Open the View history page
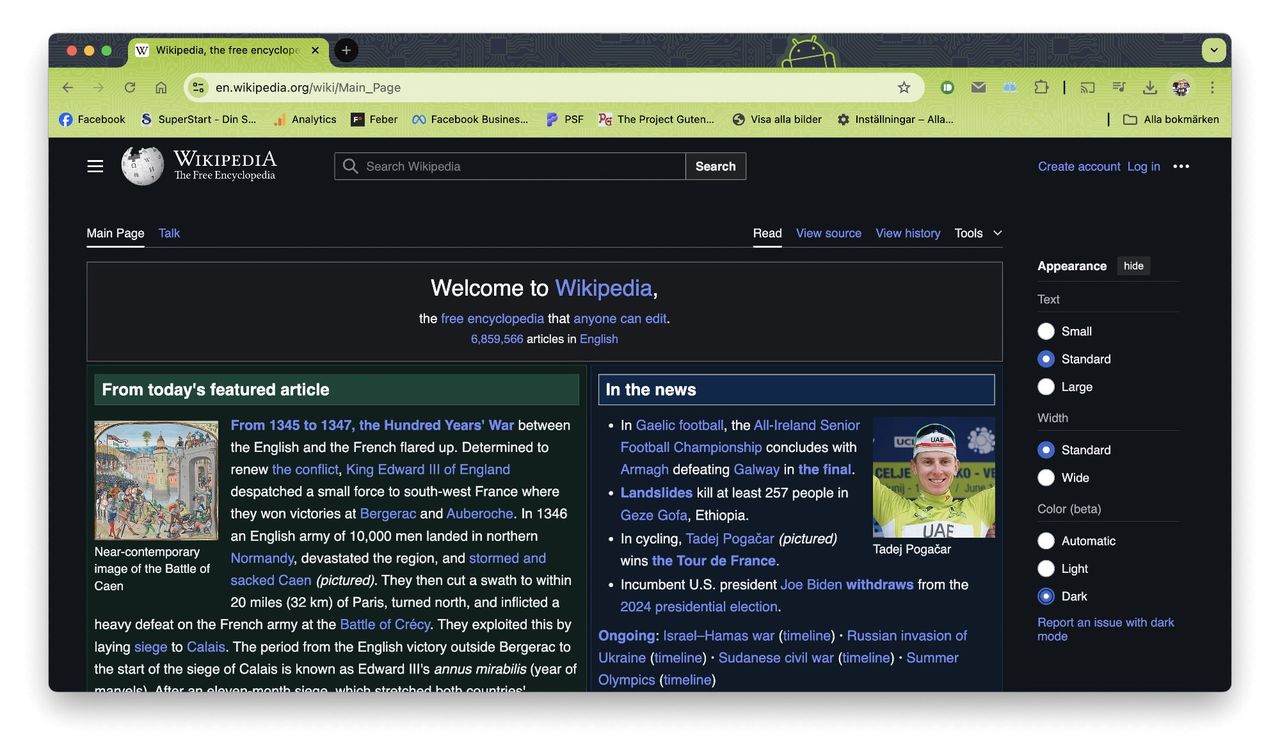The image size is (1280, 756). point(907,233)
